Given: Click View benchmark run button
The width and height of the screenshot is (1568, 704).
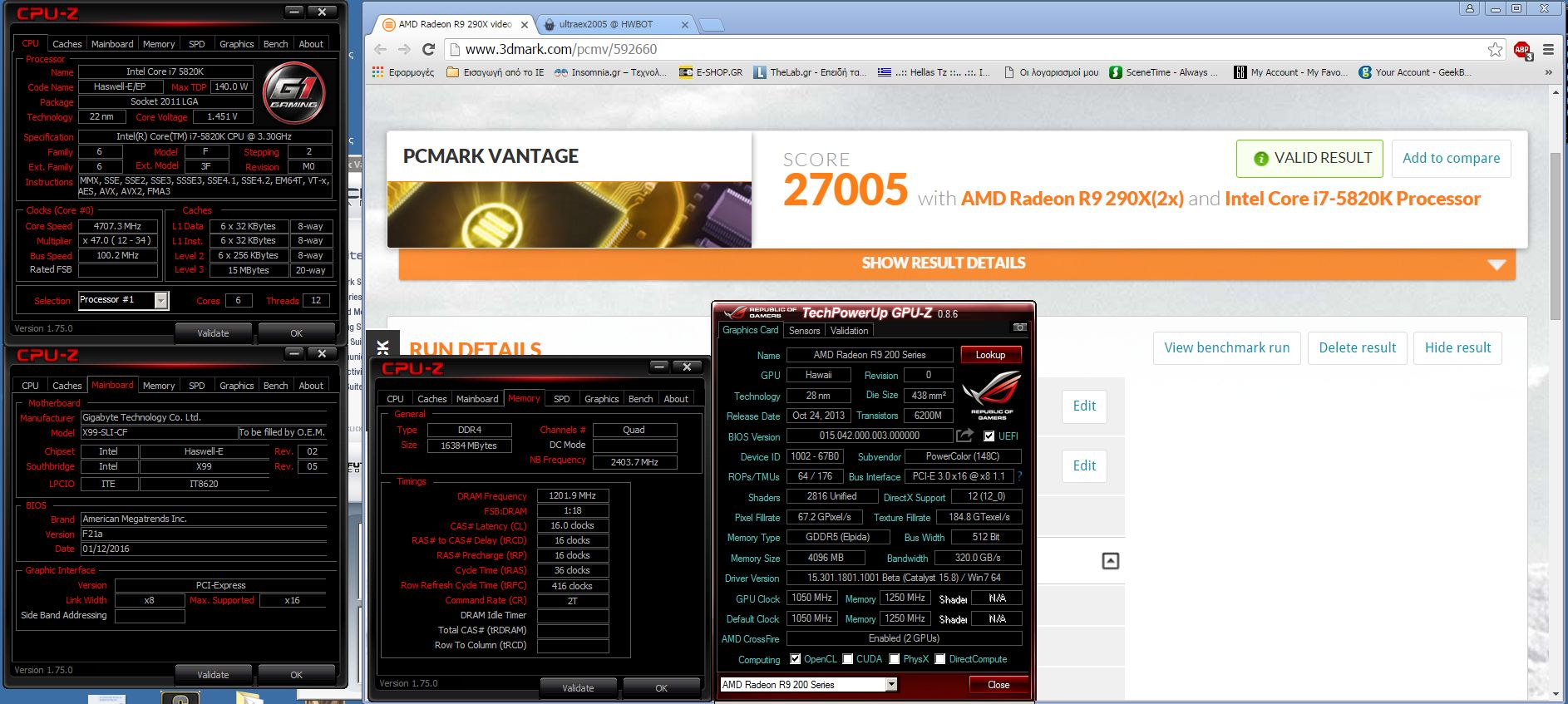Looking at the screenshot, I should click(x=1226, y=348).
